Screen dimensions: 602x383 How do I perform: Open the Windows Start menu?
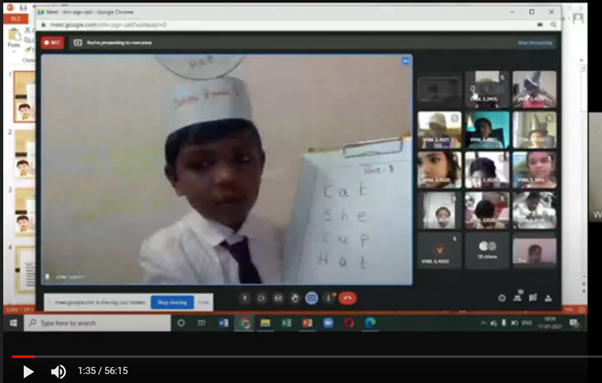click(13, 323)
